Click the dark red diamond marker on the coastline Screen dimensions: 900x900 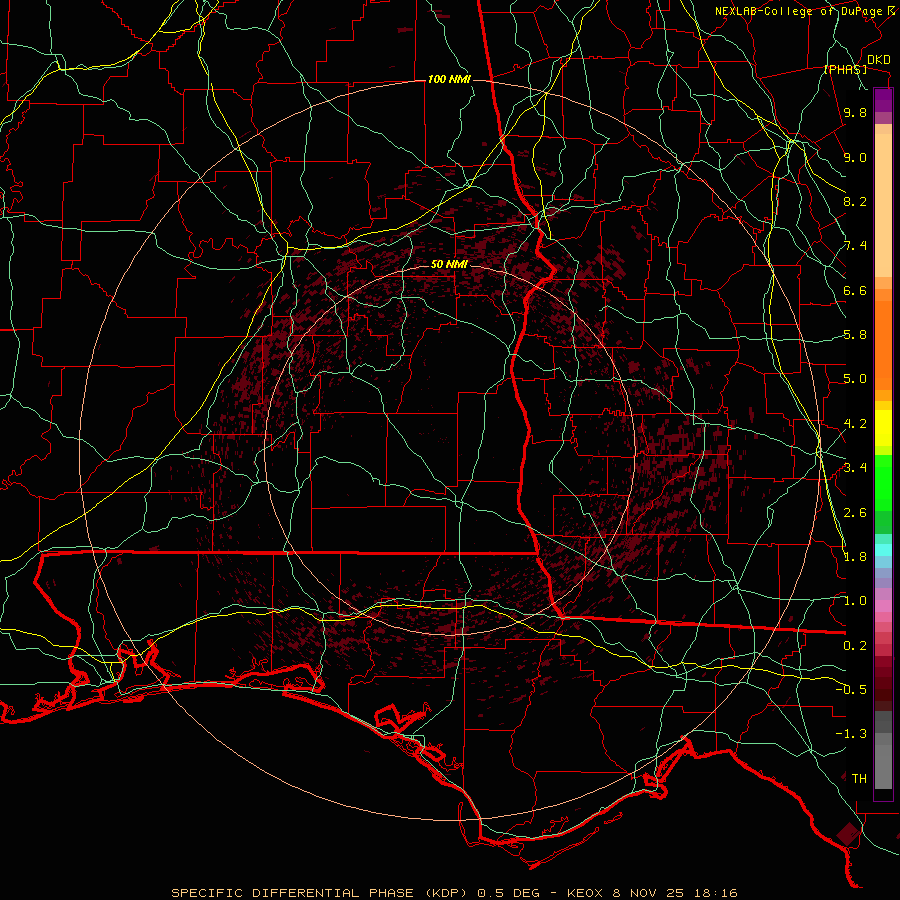848,834
